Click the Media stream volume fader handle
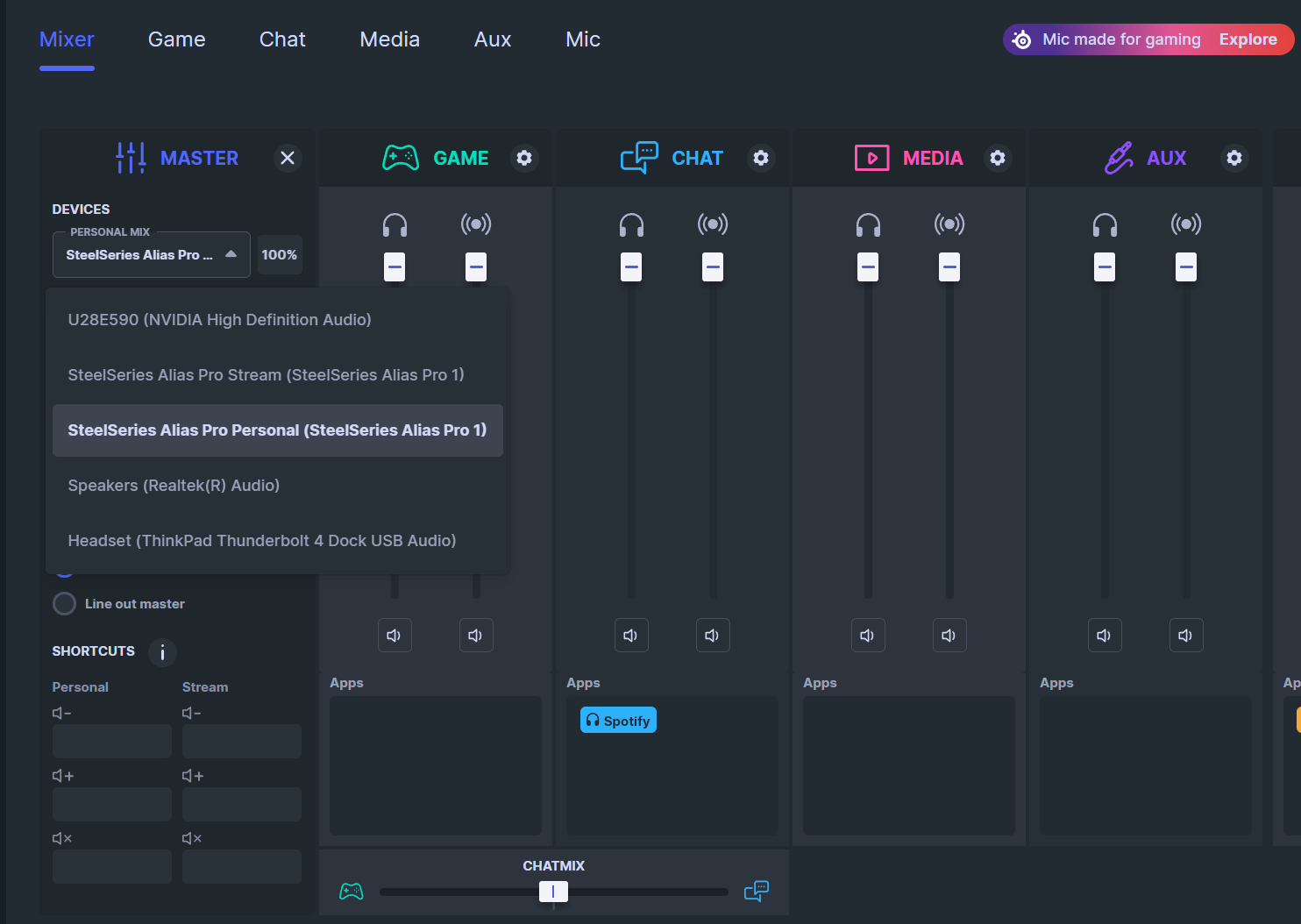This screenshot has width=1301, height=924. point(949,267)
